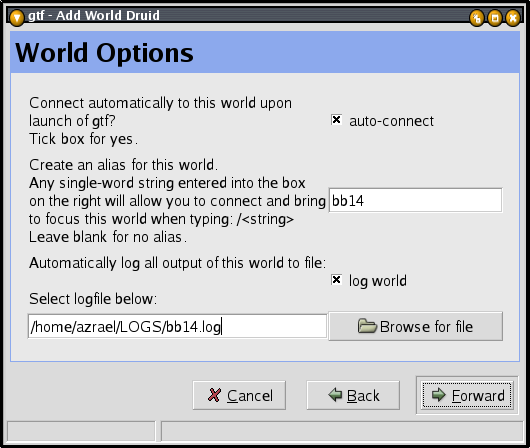This screenshot has height=448, width=530.
Task: Click the logfile path /home/azrael/LOGS/bb14.log field
Action: point(177,326)
